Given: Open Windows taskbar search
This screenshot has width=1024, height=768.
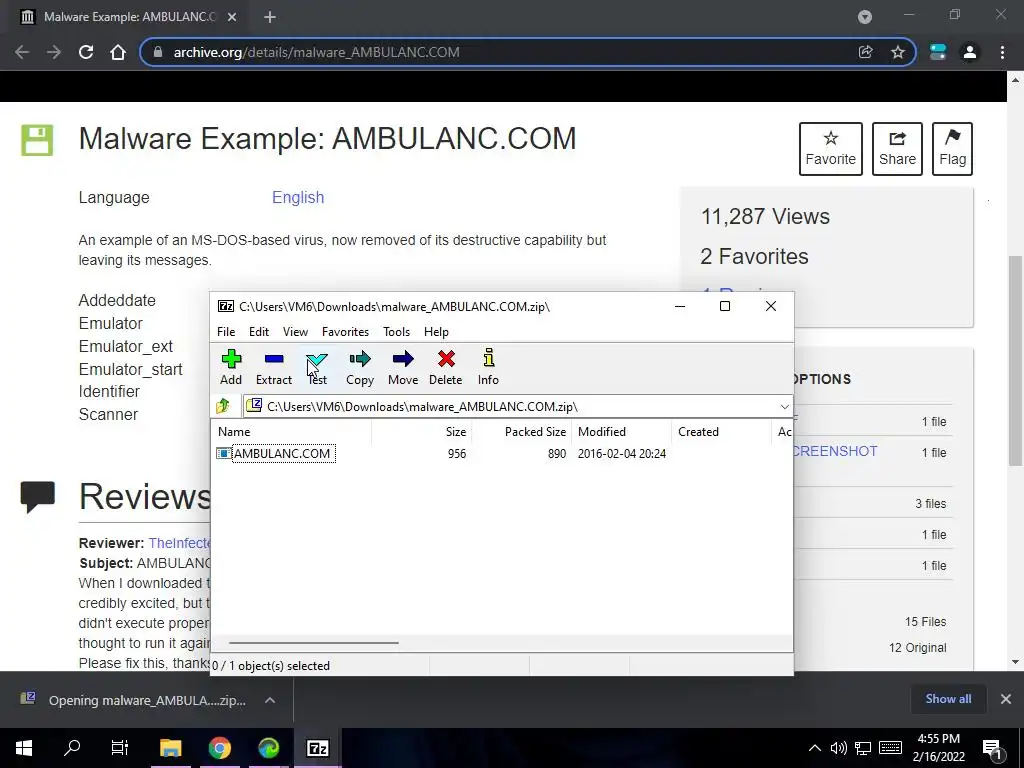Looking at the screenshot, I should pyautogui.click(x=72, y=748).
